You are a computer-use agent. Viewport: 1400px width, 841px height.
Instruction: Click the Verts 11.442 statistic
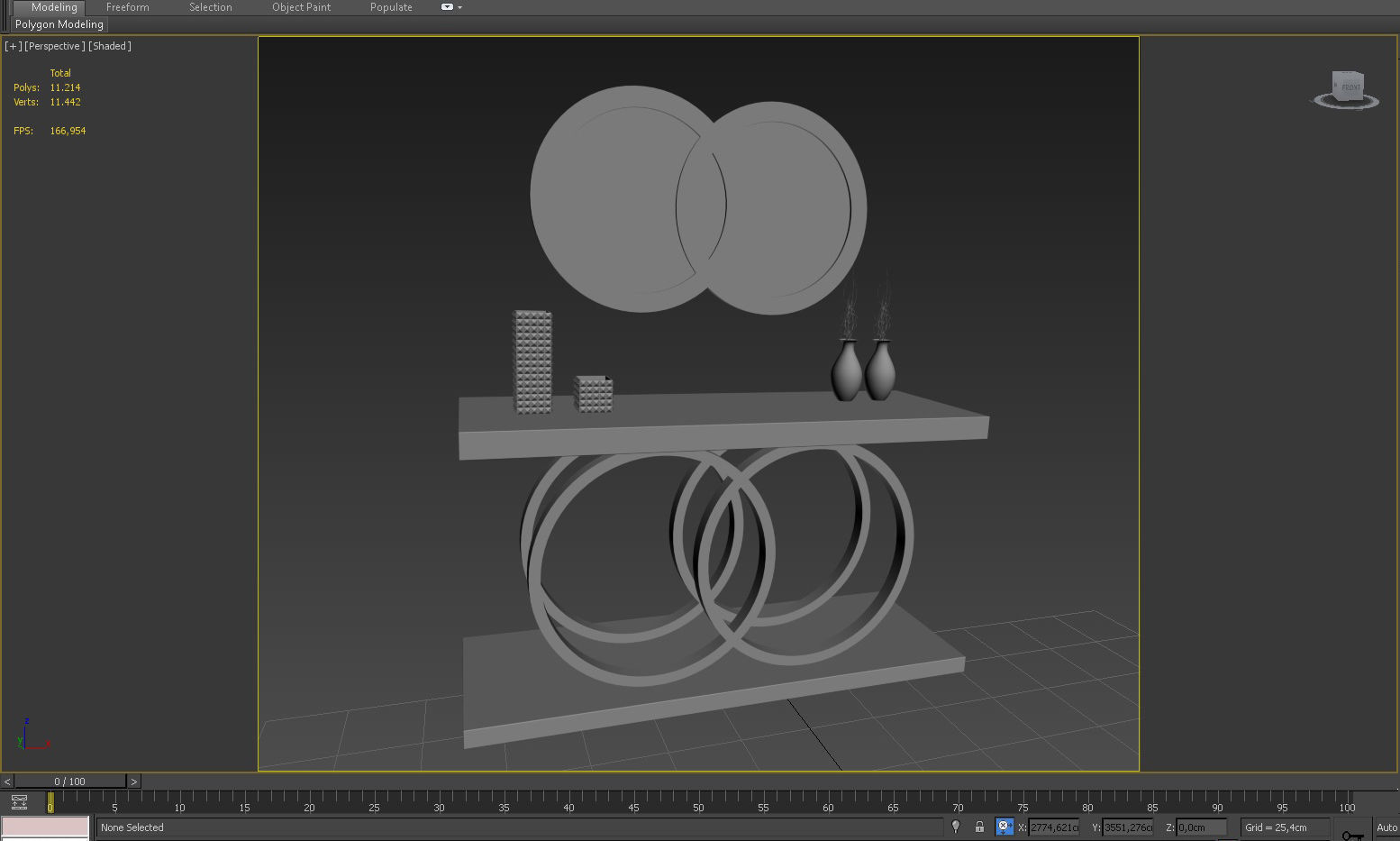coord(47,102)
